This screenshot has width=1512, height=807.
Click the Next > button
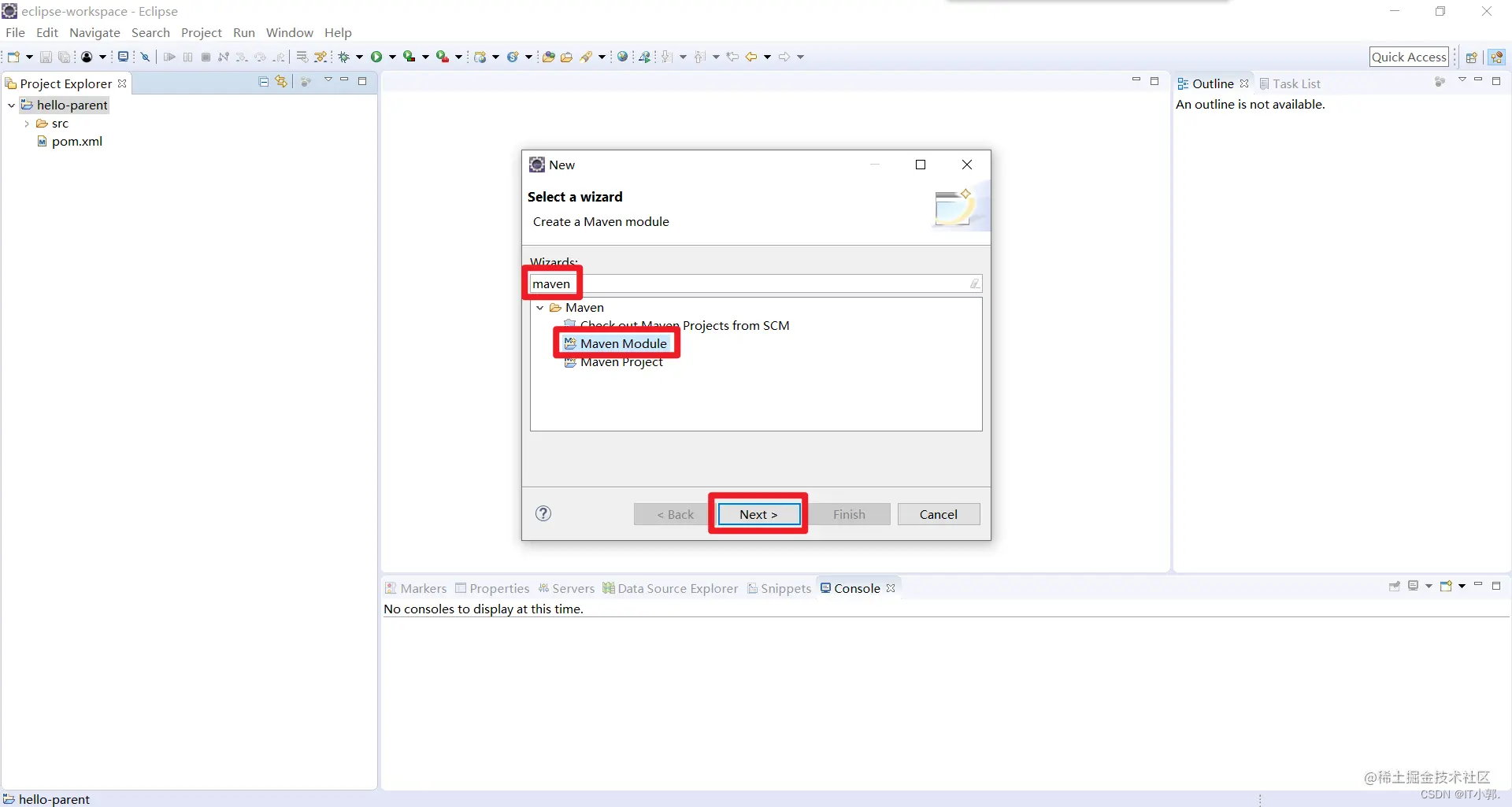[758, 514]
